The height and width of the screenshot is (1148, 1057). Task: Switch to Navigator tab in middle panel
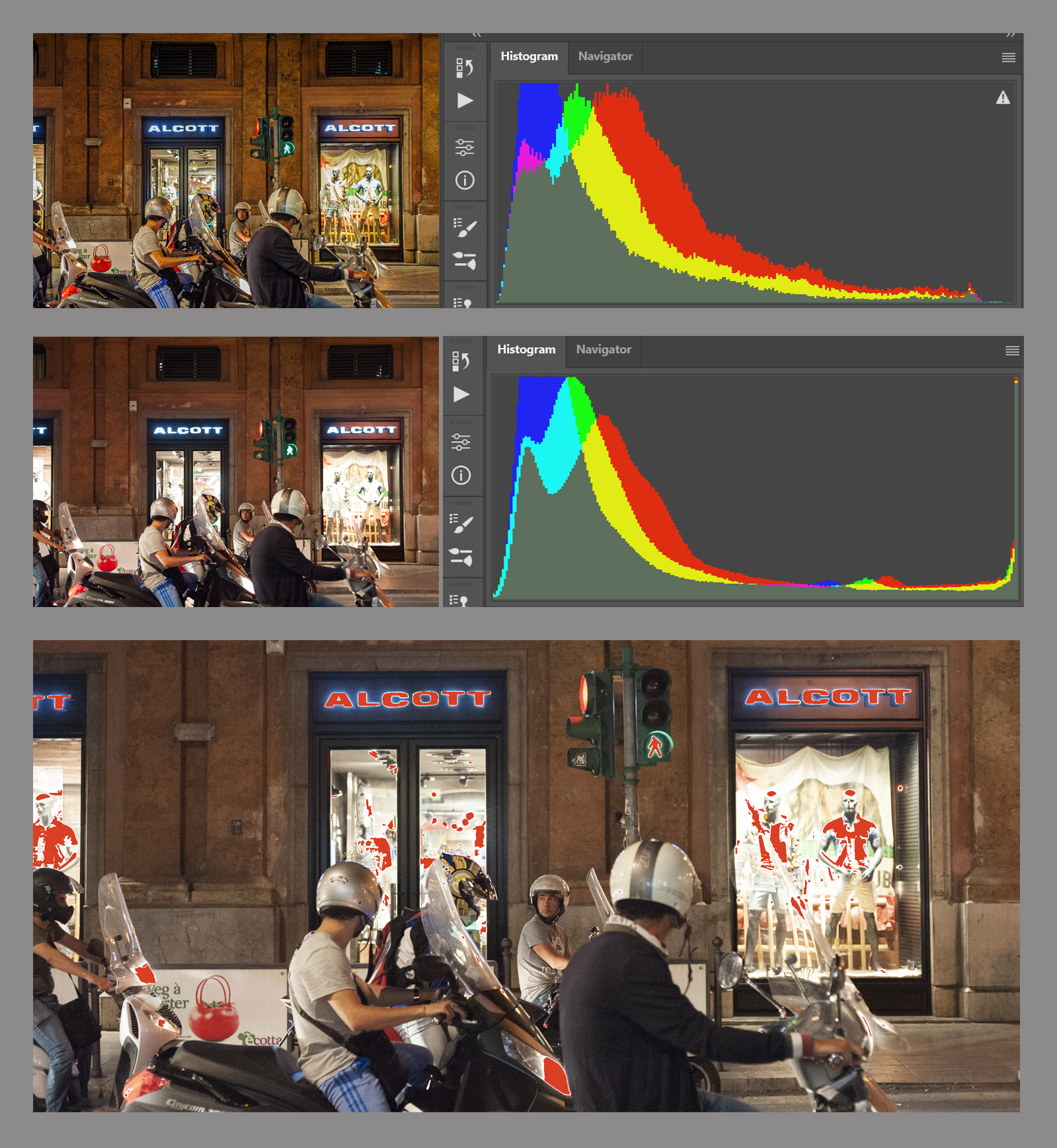point(604,350)
